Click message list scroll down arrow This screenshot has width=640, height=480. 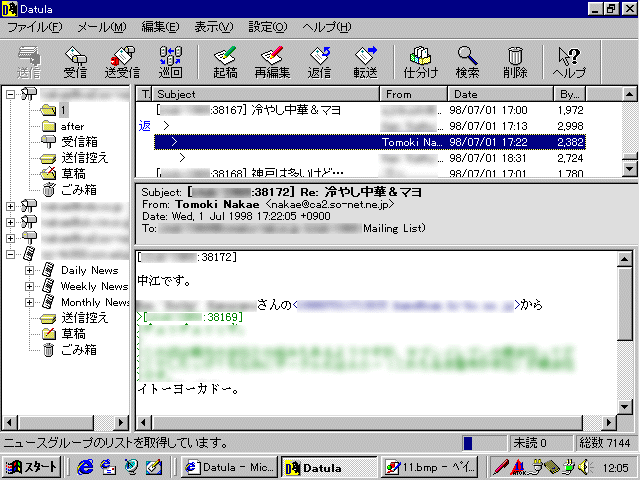coord(629,168)
